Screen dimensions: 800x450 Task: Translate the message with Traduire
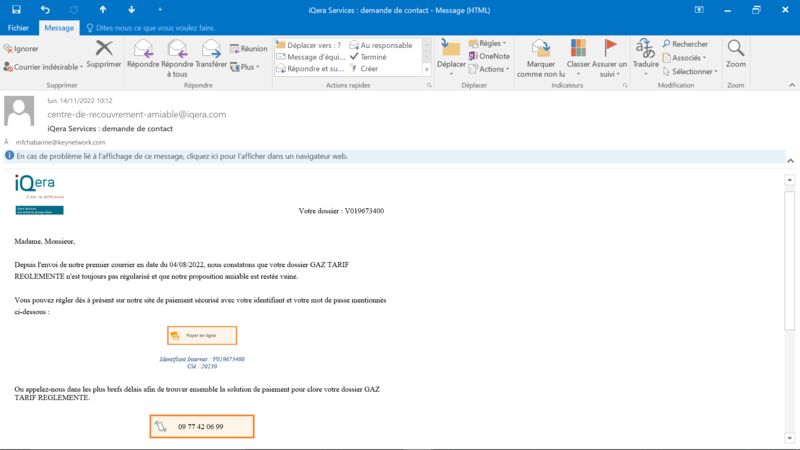pos(645,59)
